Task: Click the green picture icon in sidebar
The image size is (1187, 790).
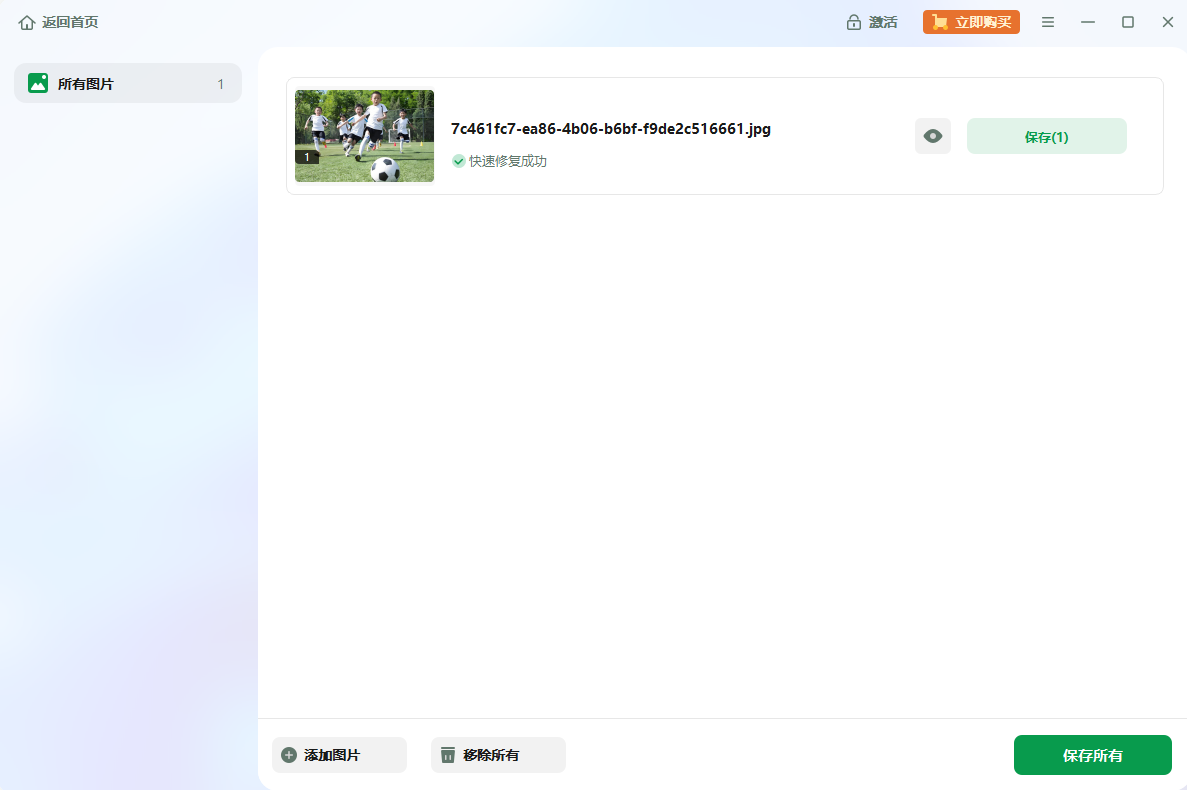Action: (38, 84)
